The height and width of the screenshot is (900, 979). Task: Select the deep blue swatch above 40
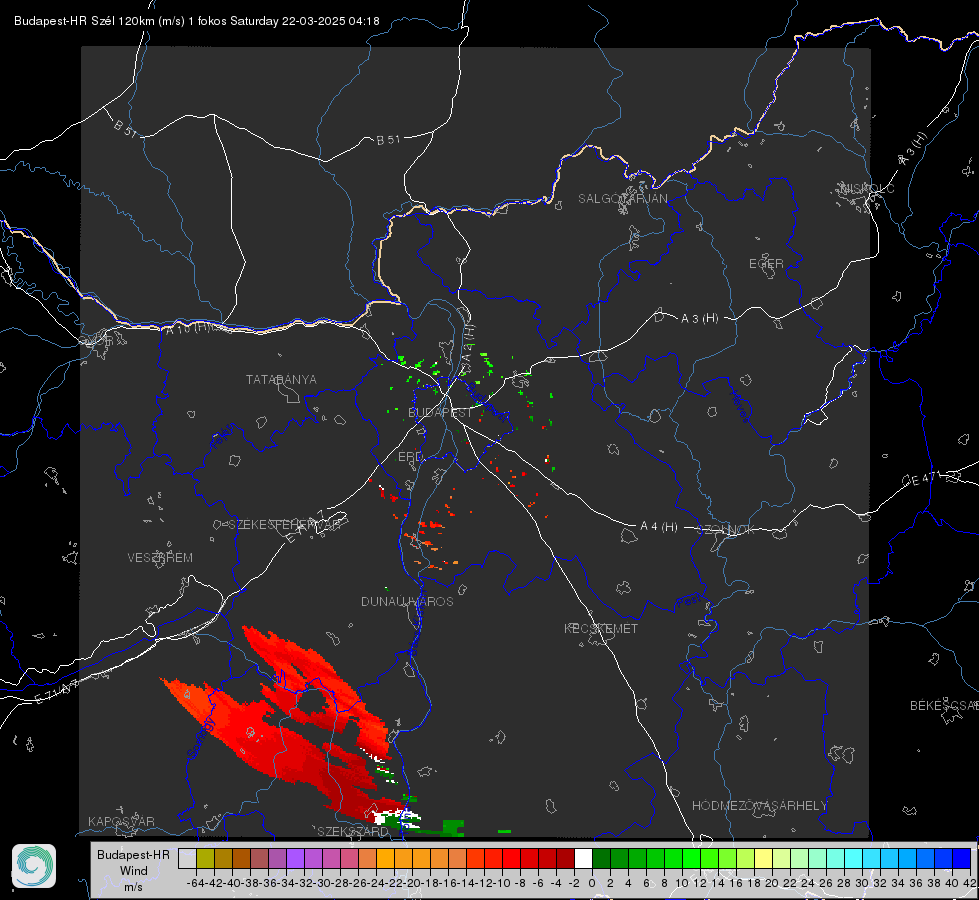[962, 858]
